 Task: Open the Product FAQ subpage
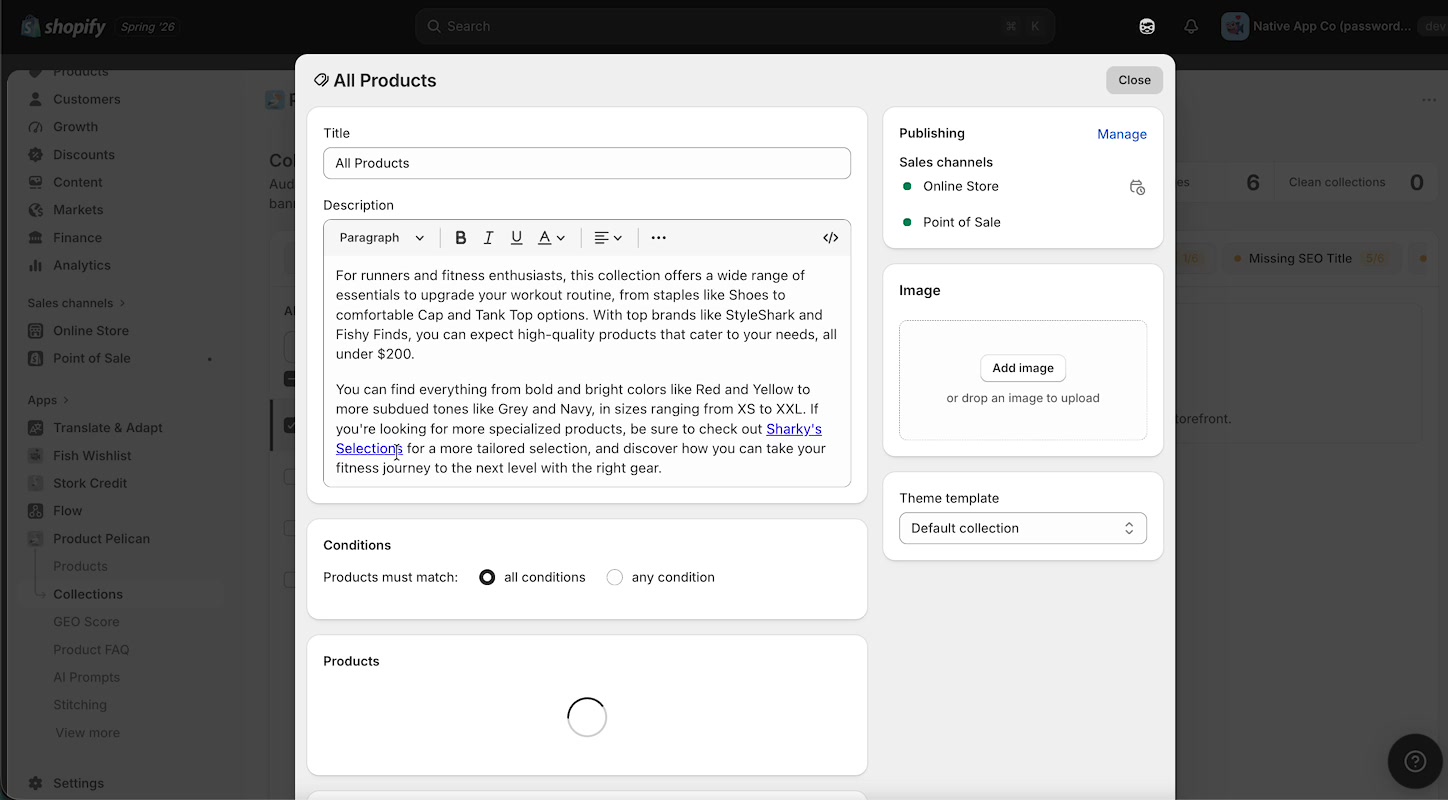(x=91, y=650)
